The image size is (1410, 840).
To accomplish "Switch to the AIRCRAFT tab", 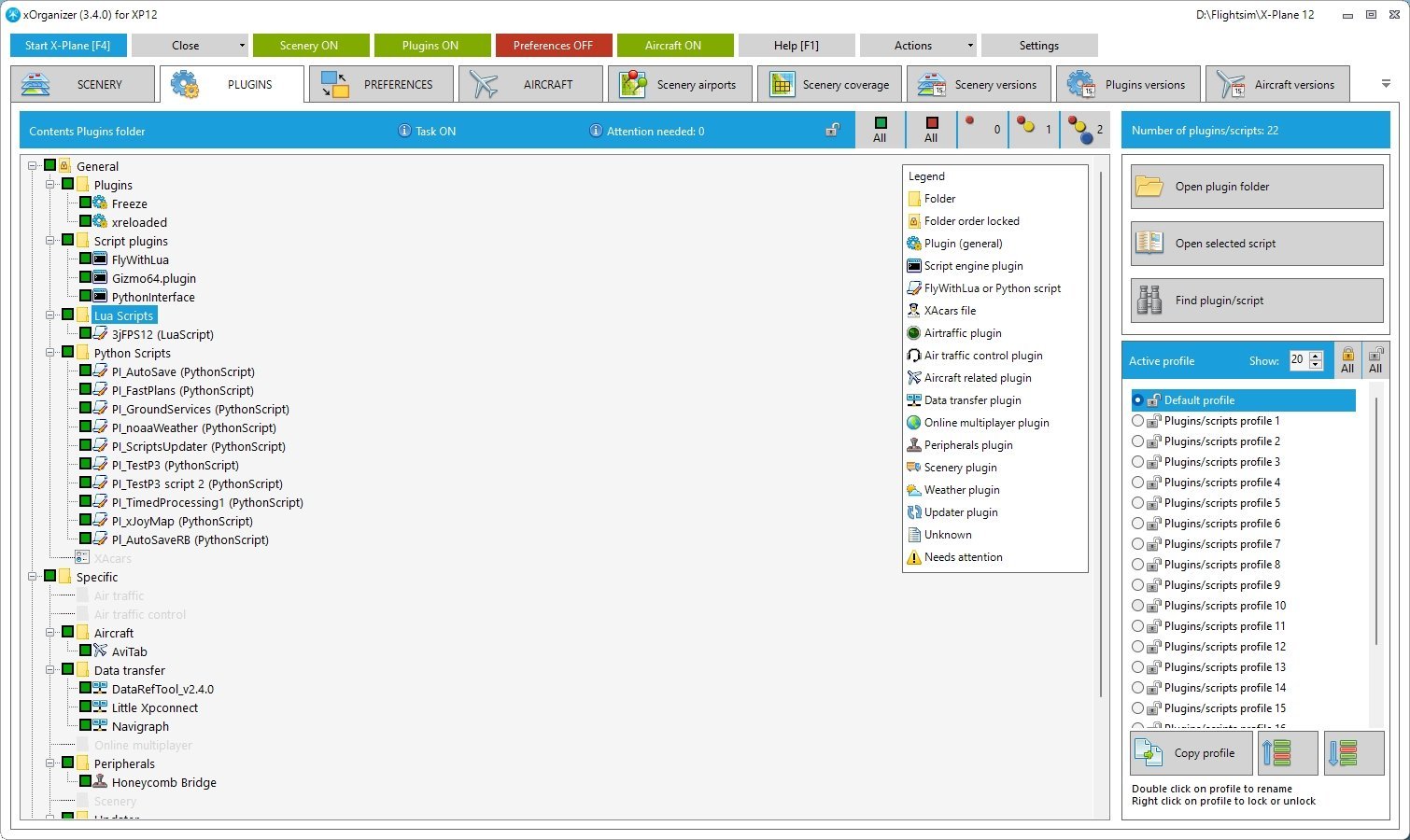I will point(530,84).
